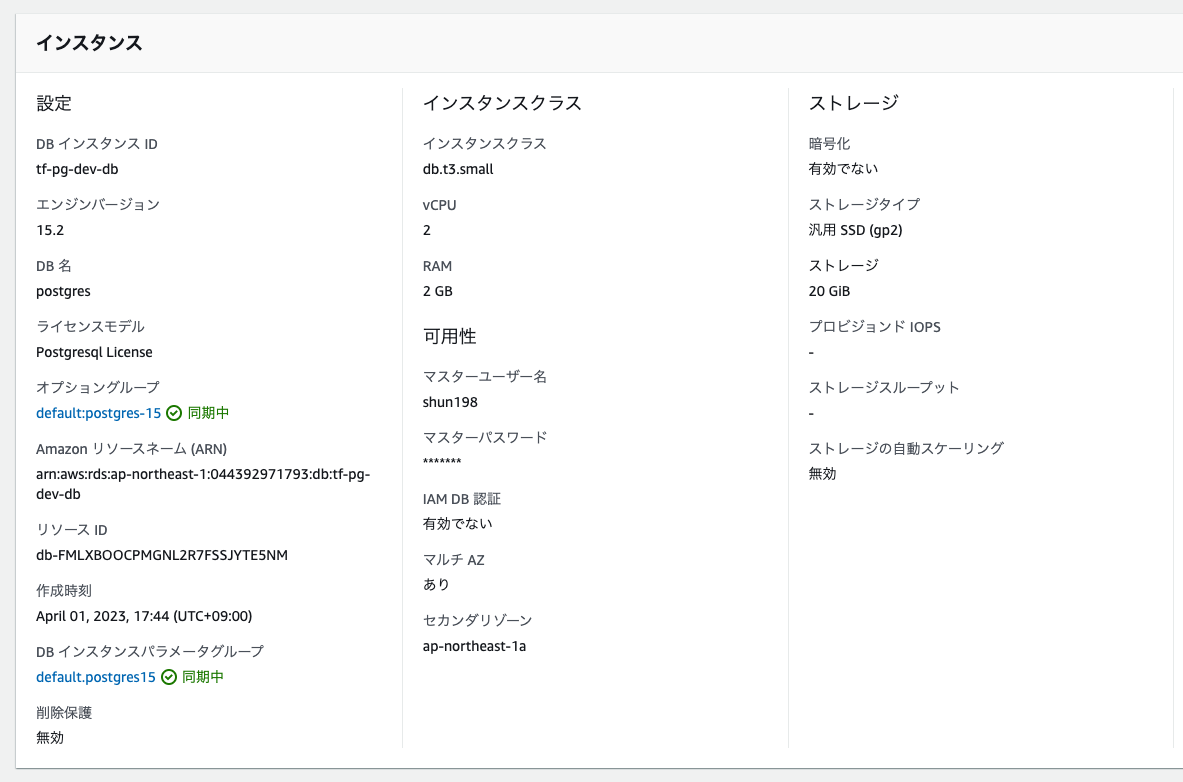Click the 同期中 checkmark beside default.postgres15
This screenshot has width=1183, height=782.
click(x=169, y=677)
